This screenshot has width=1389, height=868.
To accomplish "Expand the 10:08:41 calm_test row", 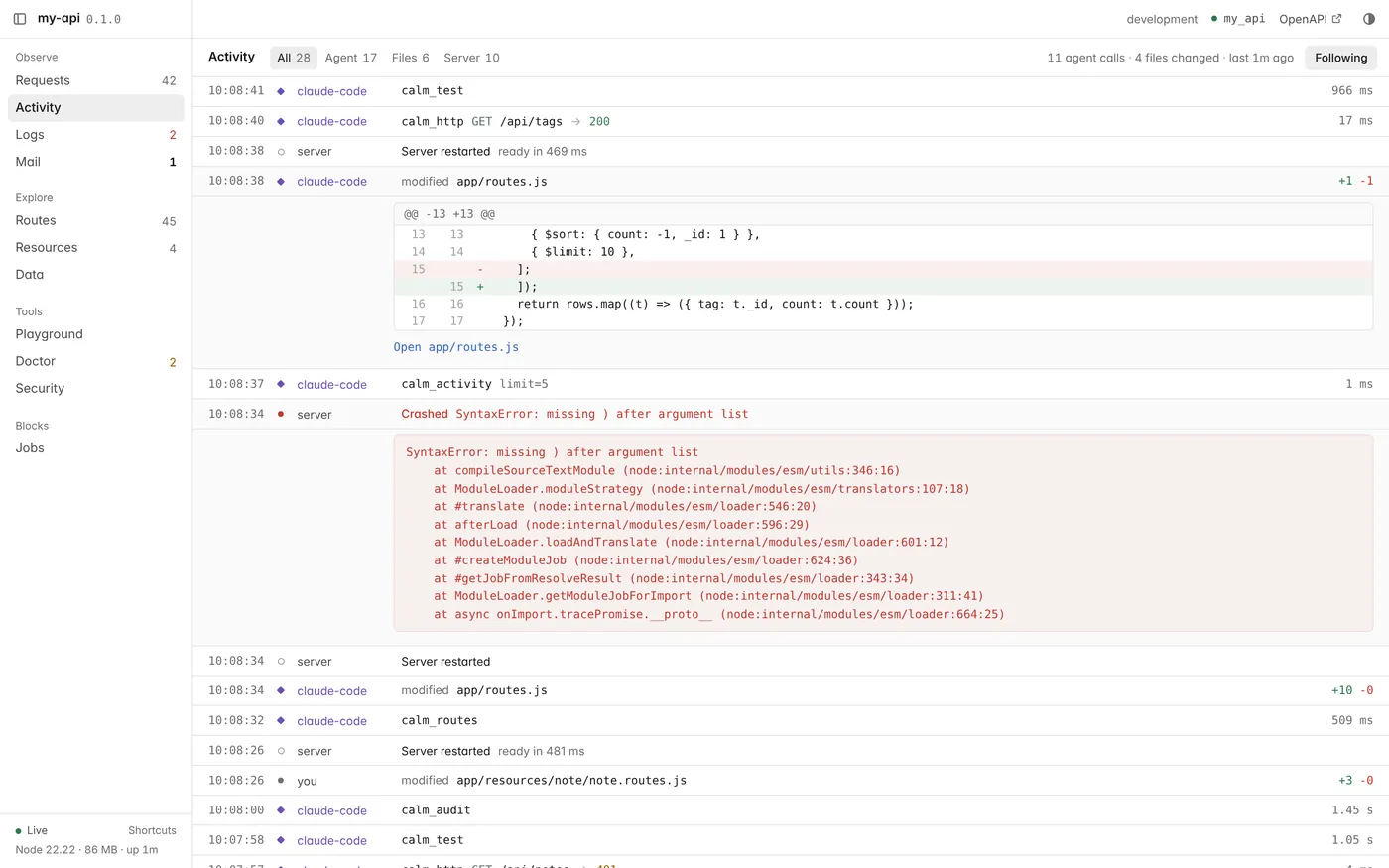I will (791, 91).
